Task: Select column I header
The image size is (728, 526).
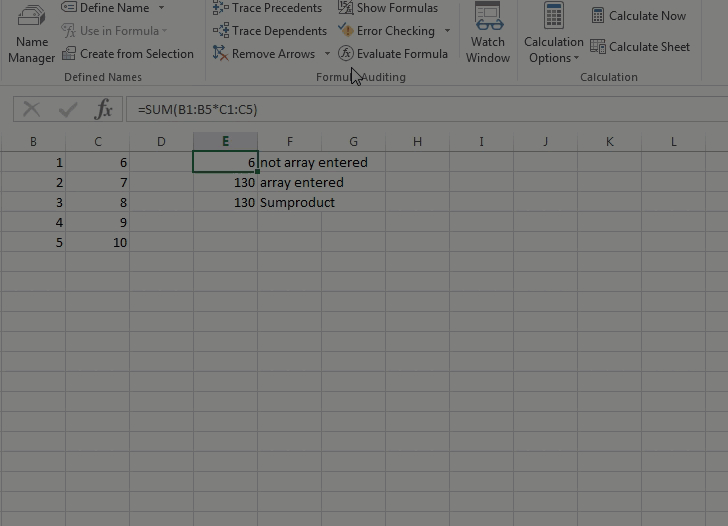Action: [481, 142]
